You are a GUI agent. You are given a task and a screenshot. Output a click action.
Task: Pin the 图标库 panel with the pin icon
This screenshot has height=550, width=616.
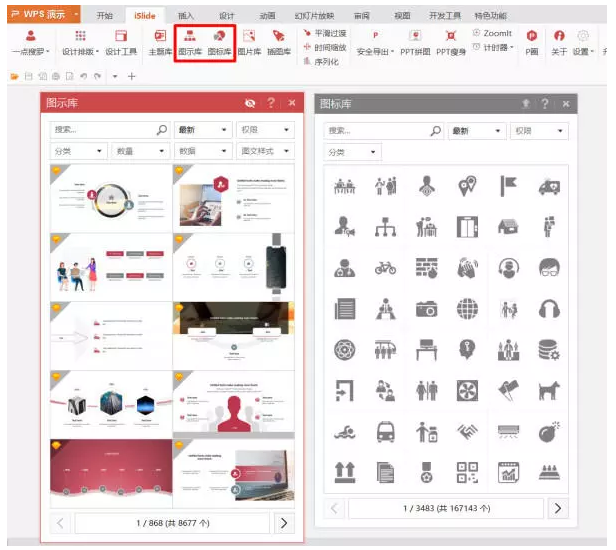pyautogui.click(x=525, y=104)
